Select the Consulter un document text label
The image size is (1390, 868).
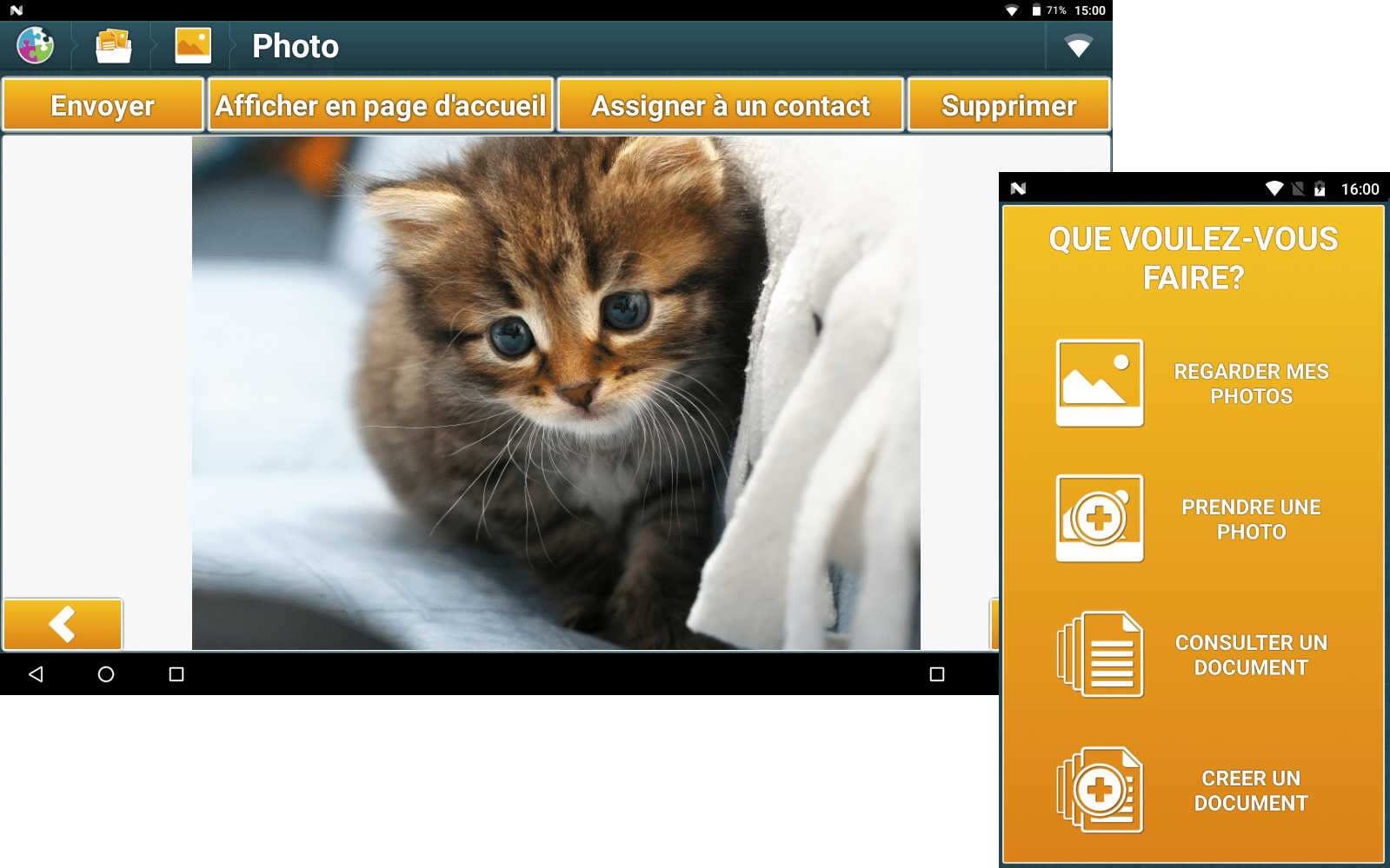point(1251,655)
